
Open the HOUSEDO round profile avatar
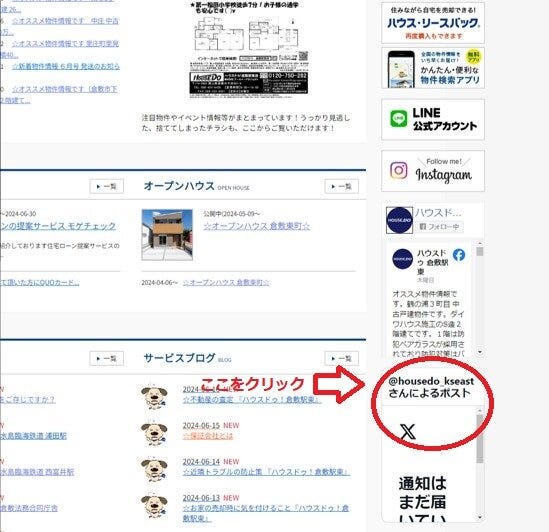[399, 220]
